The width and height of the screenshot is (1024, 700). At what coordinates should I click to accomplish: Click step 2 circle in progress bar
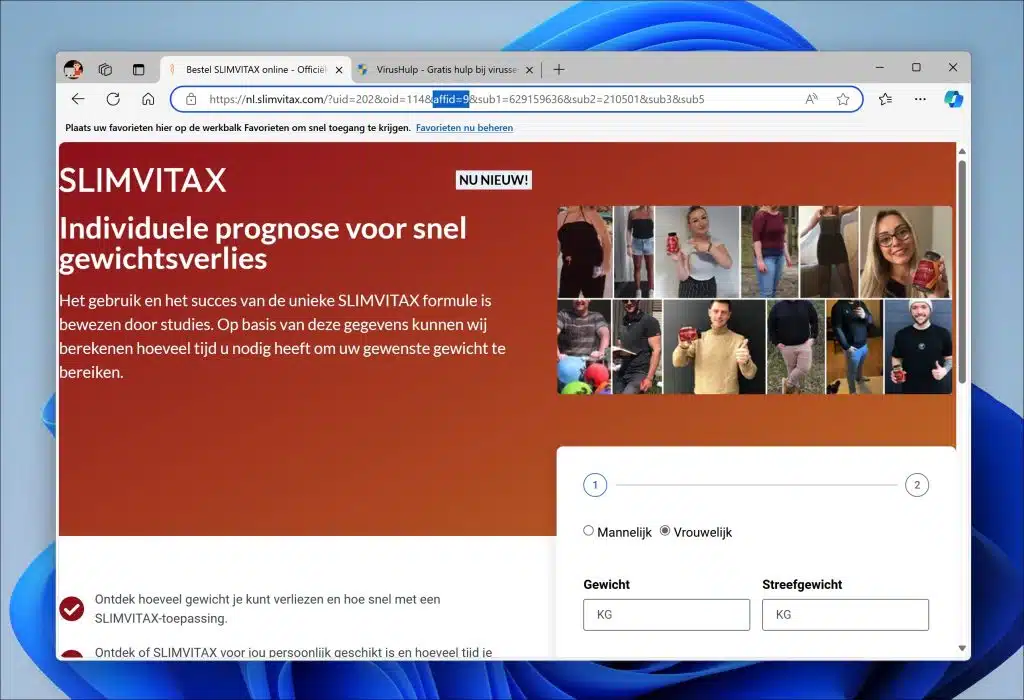[917, 485]
